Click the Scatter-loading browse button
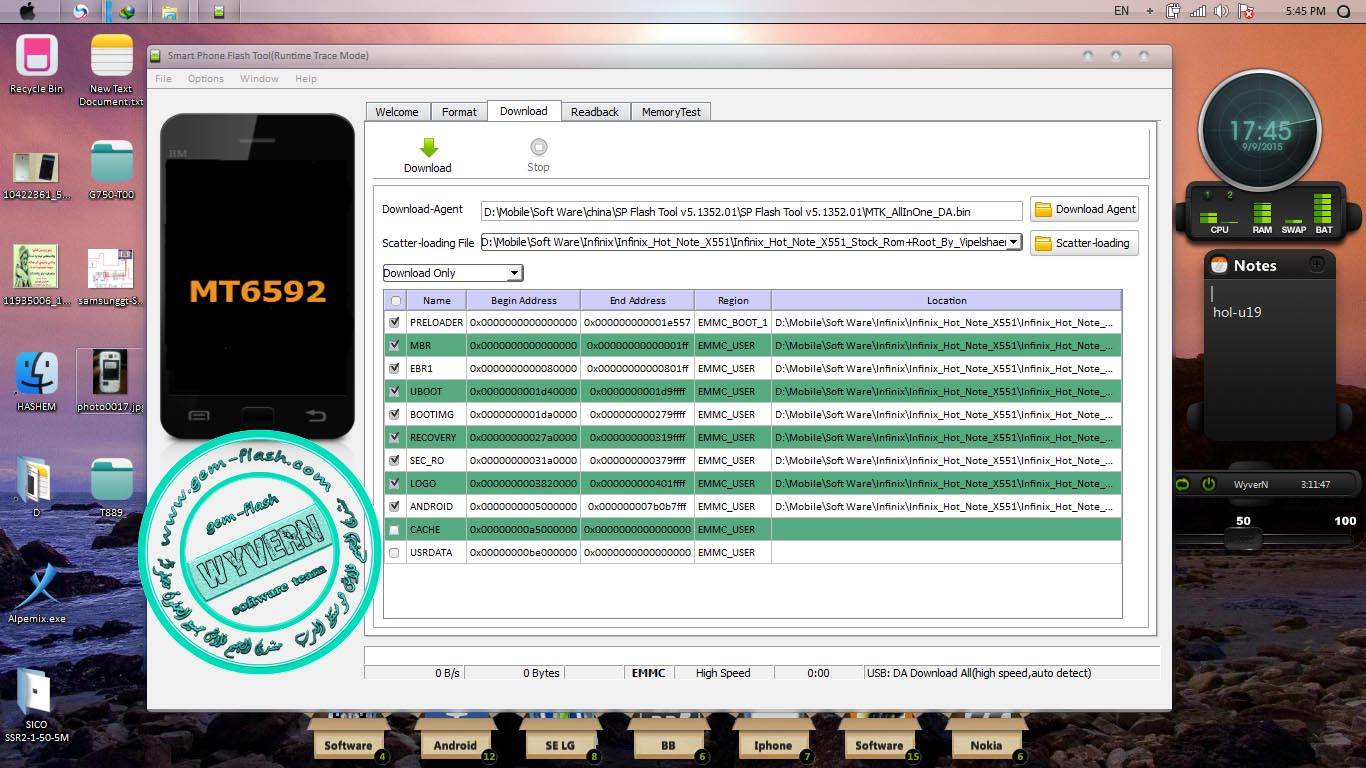This screenshot has height=768, width=1366. (x=1084, y=243)
